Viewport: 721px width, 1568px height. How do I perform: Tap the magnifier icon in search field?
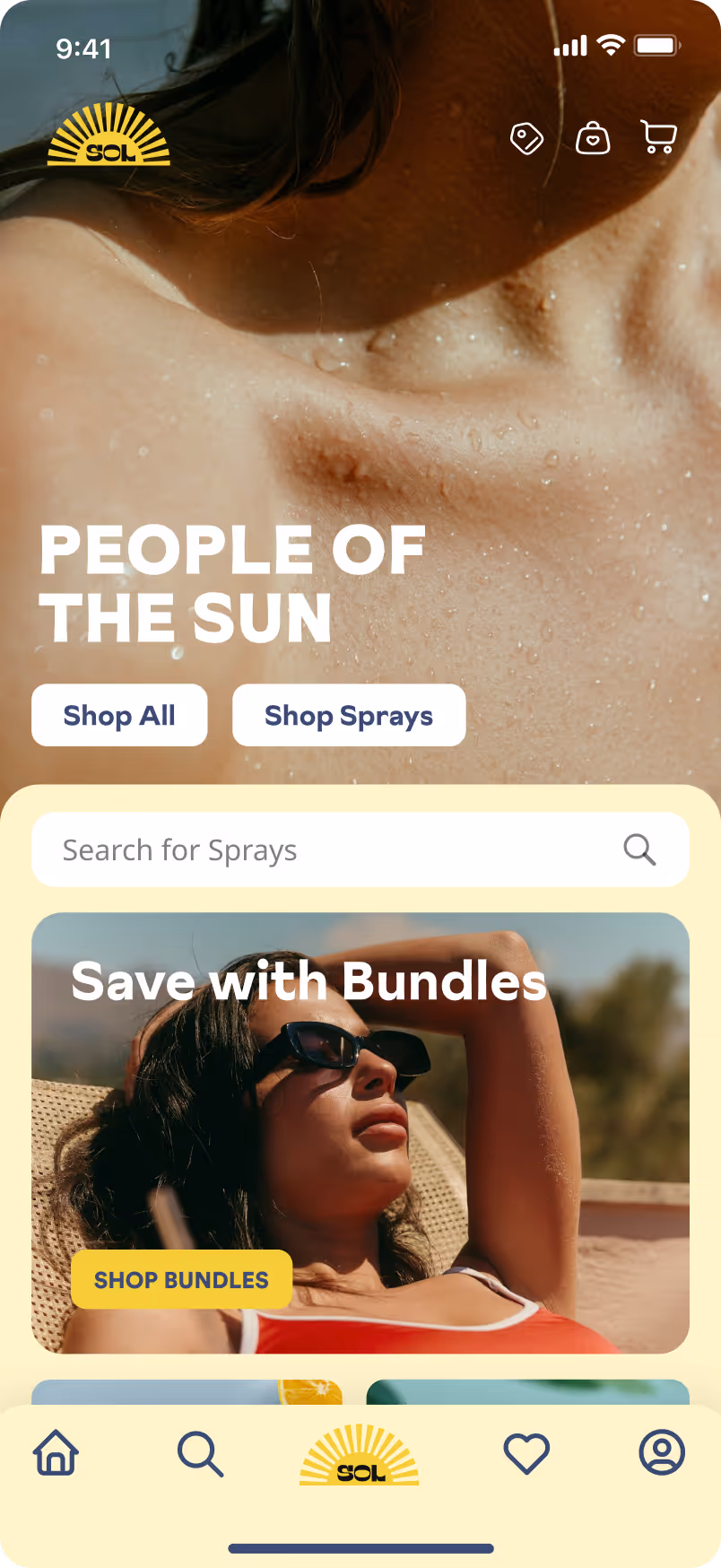click(639, 849)
